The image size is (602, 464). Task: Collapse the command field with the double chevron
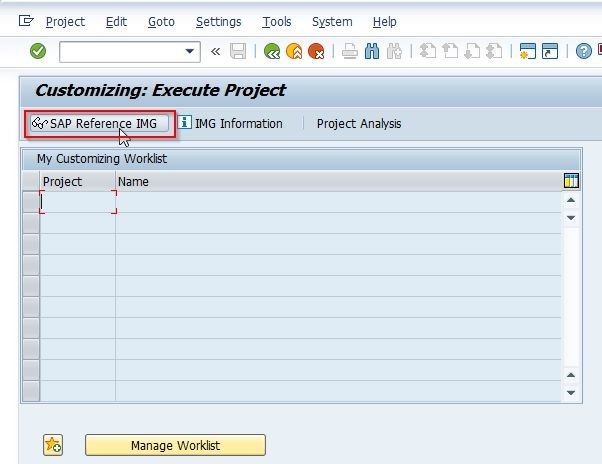pyautogui.click(x=215, y=51)
